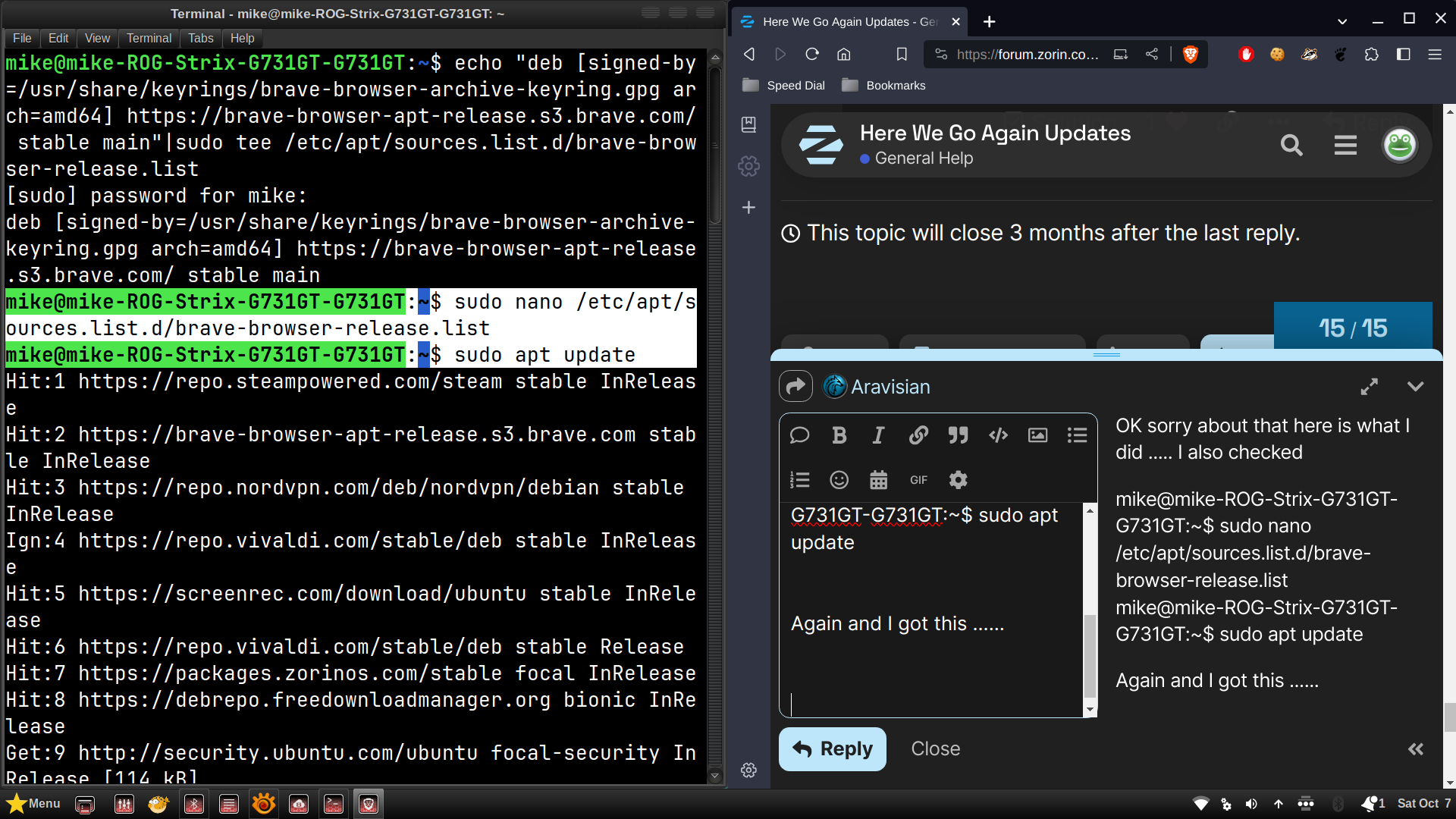Insert quote of whole post icon
The image size is (1456, 819).
coord(799,435)
